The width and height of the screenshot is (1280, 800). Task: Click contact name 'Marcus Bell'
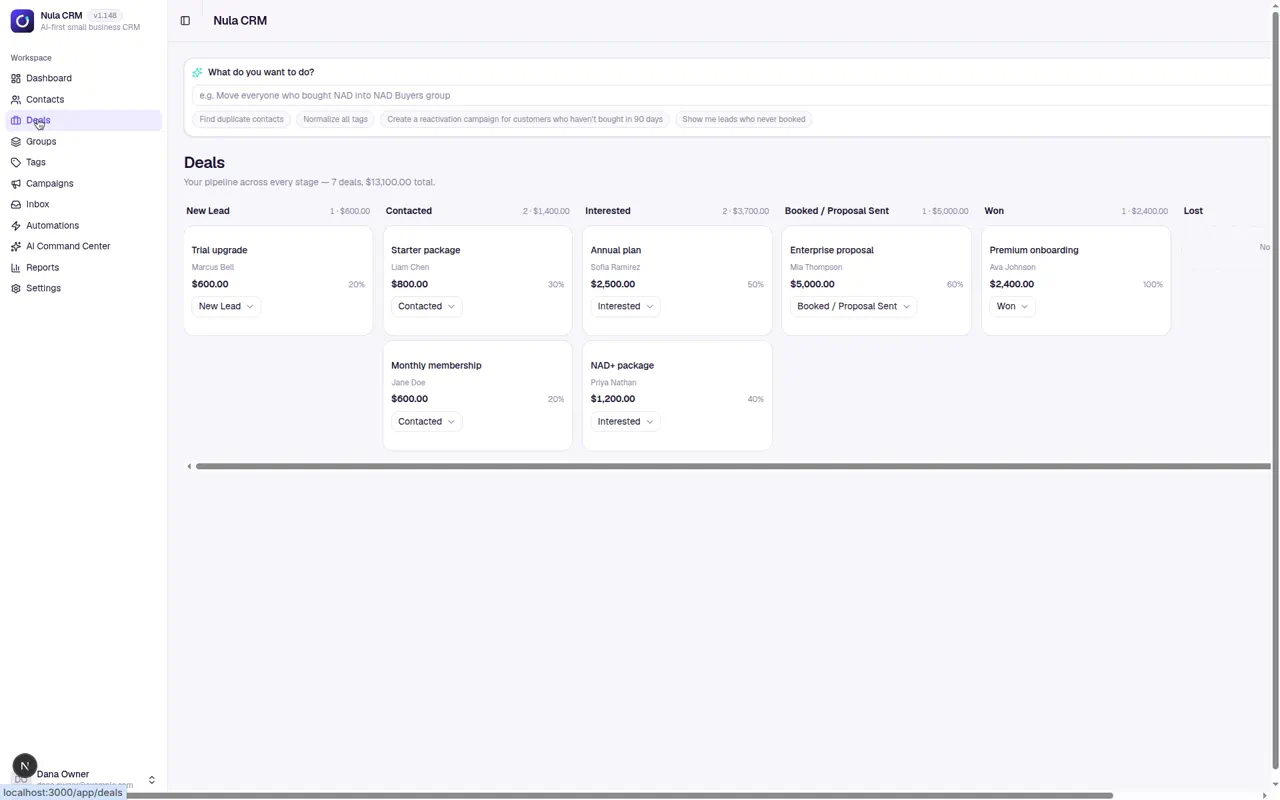click(213, 267)
